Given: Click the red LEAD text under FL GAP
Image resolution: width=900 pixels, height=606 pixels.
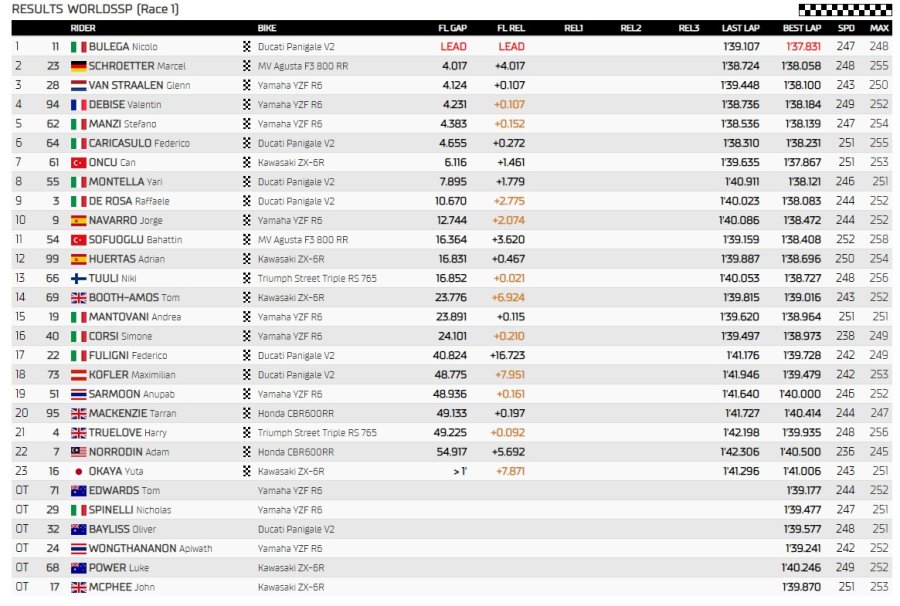Looking at the screenshot, I should click(453, 47).
